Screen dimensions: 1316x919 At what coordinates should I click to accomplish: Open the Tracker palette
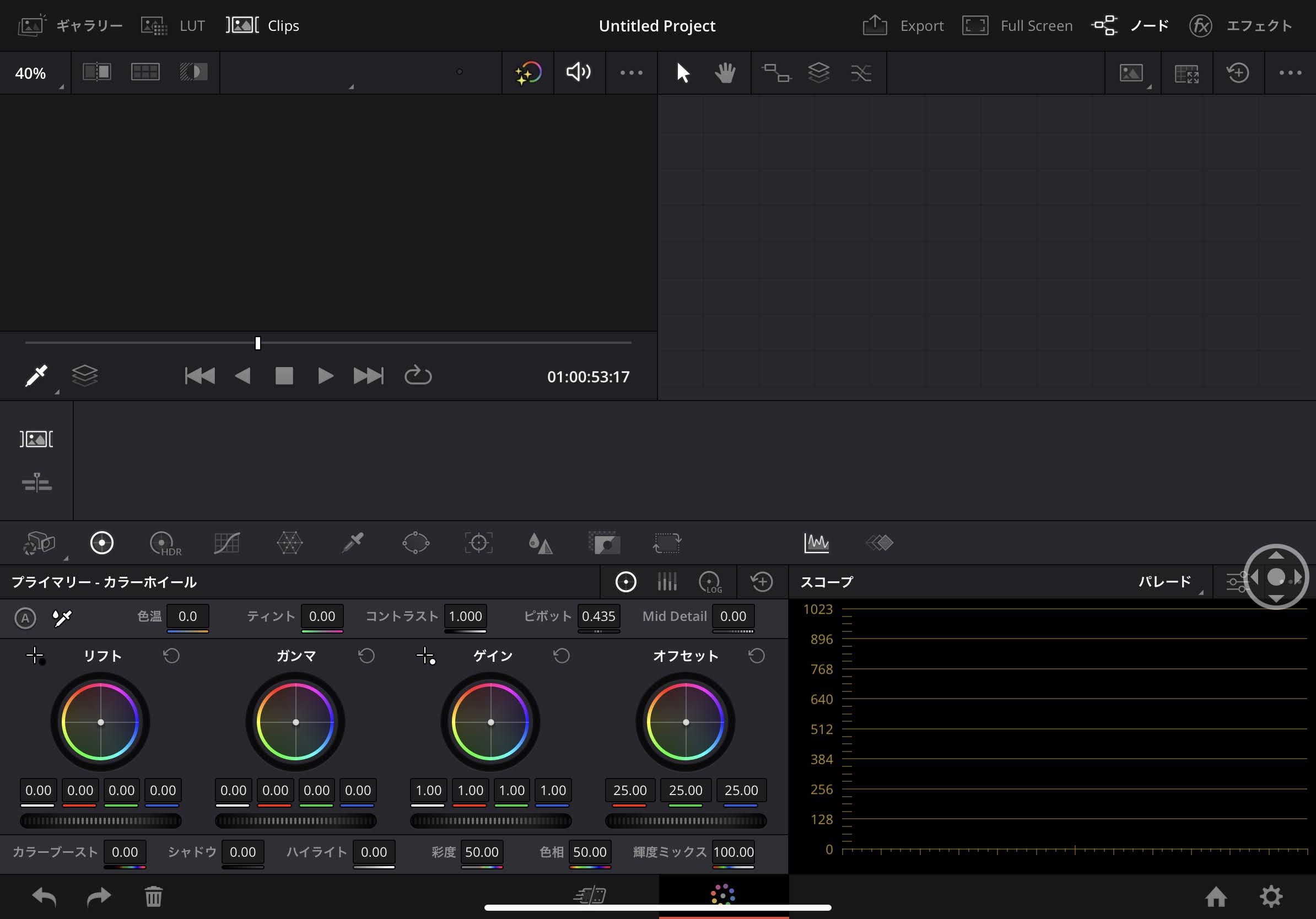[x=478, y=543]
